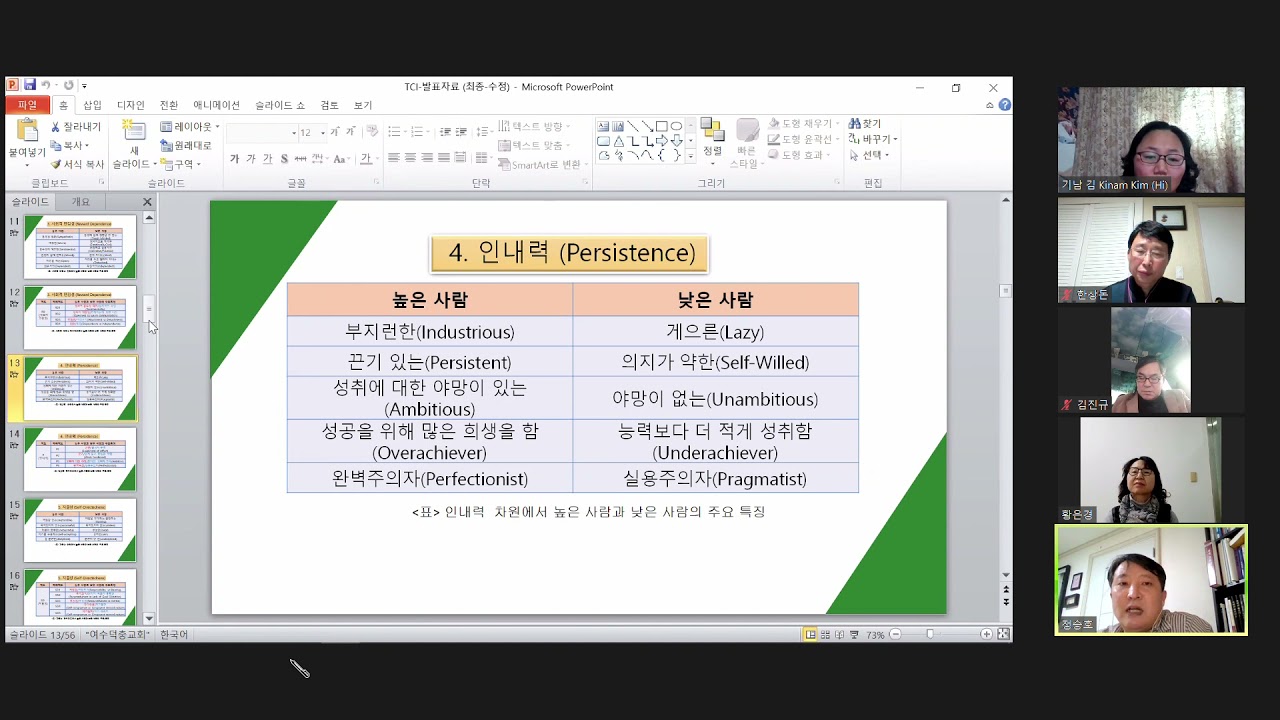Open the Animations (애니메이션) tab

point(217,105)
